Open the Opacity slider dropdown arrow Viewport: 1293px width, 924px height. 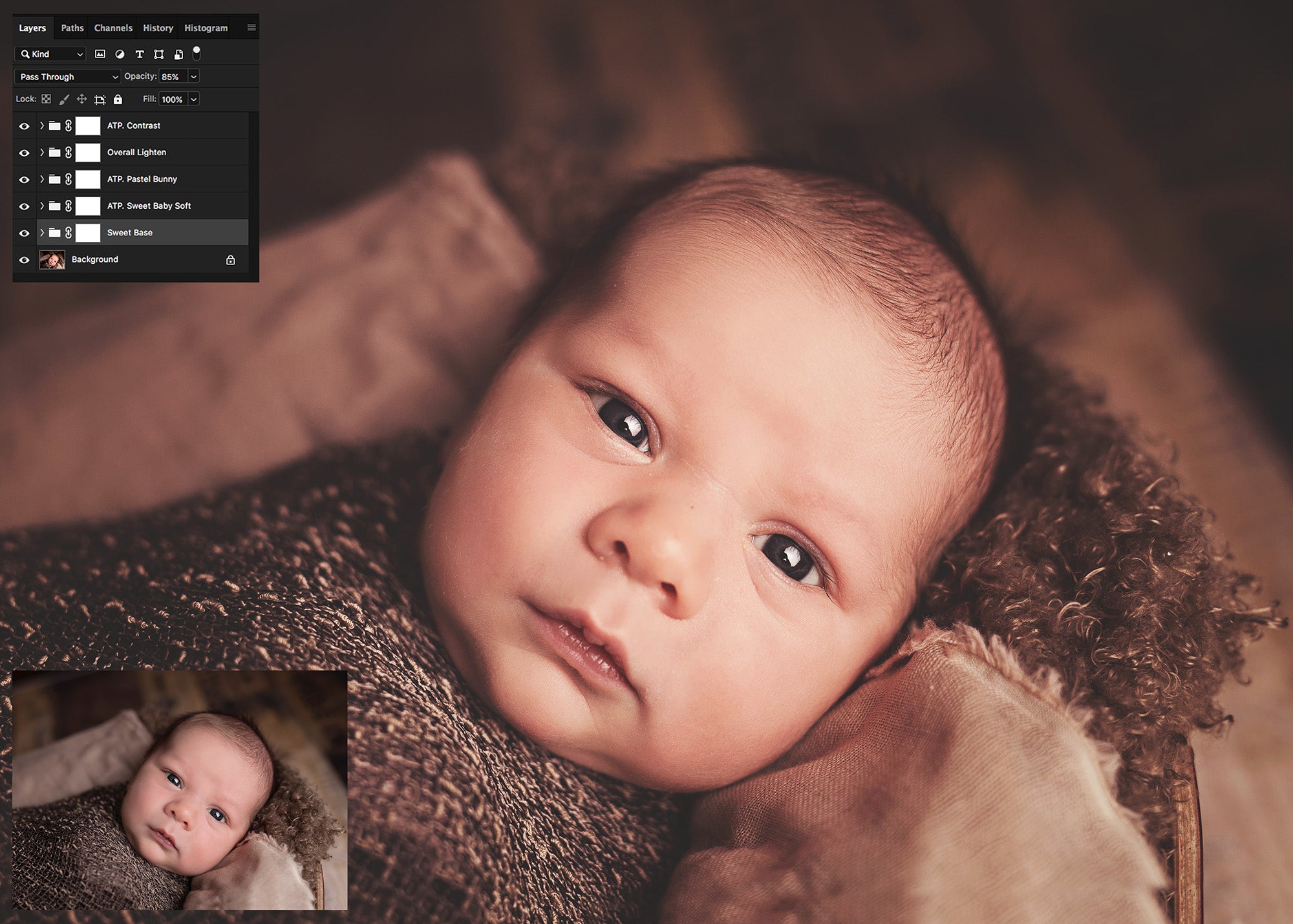tap(193, 76)
